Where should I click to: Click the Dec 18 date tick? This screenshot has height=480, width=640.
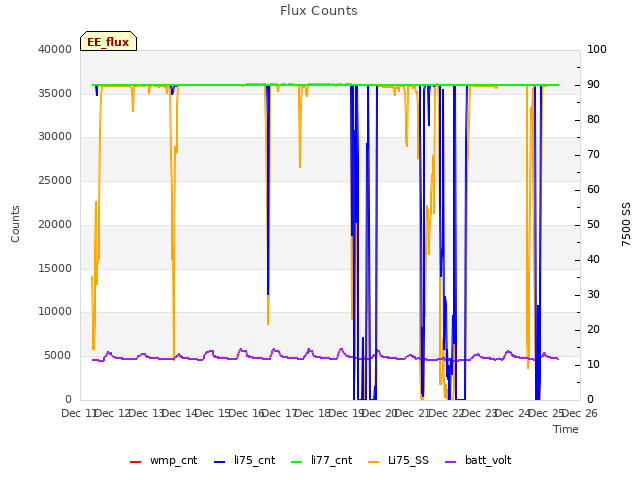(x=313, y=413)
